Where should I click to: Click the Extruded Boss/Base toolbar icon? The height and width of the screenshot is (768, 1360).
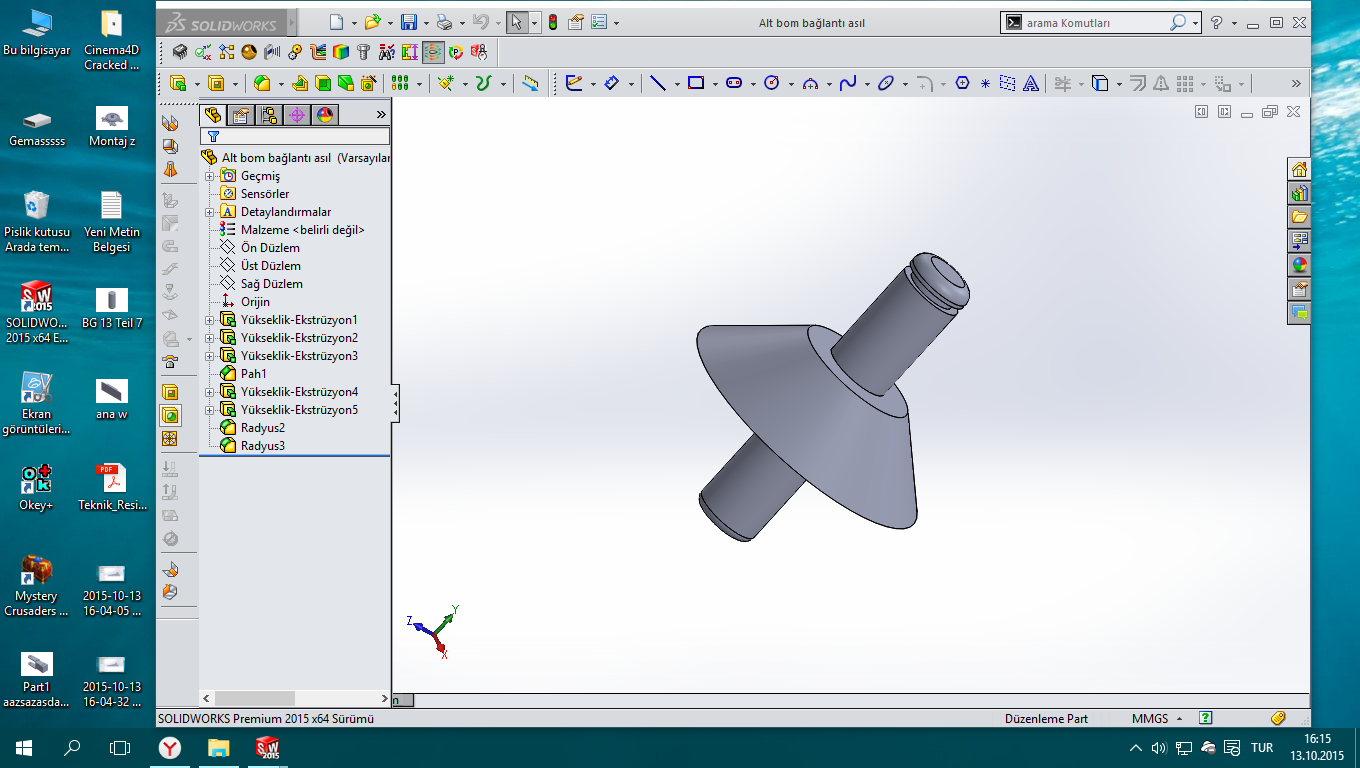coord(179,84)
